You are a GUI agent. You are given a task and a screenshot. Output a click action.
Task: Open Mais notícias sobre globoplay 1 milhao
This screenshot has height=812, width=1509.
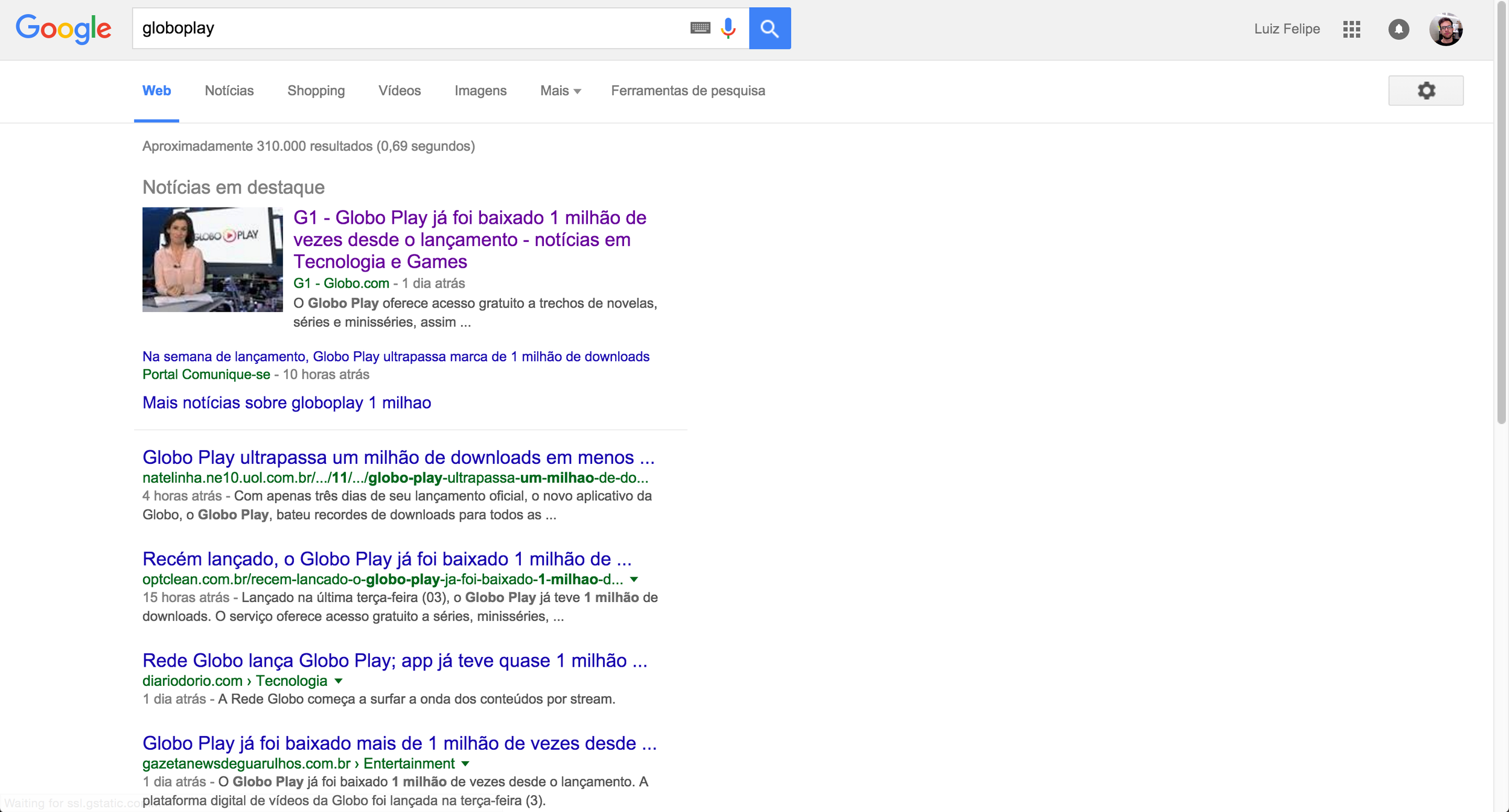pos(287,402)
